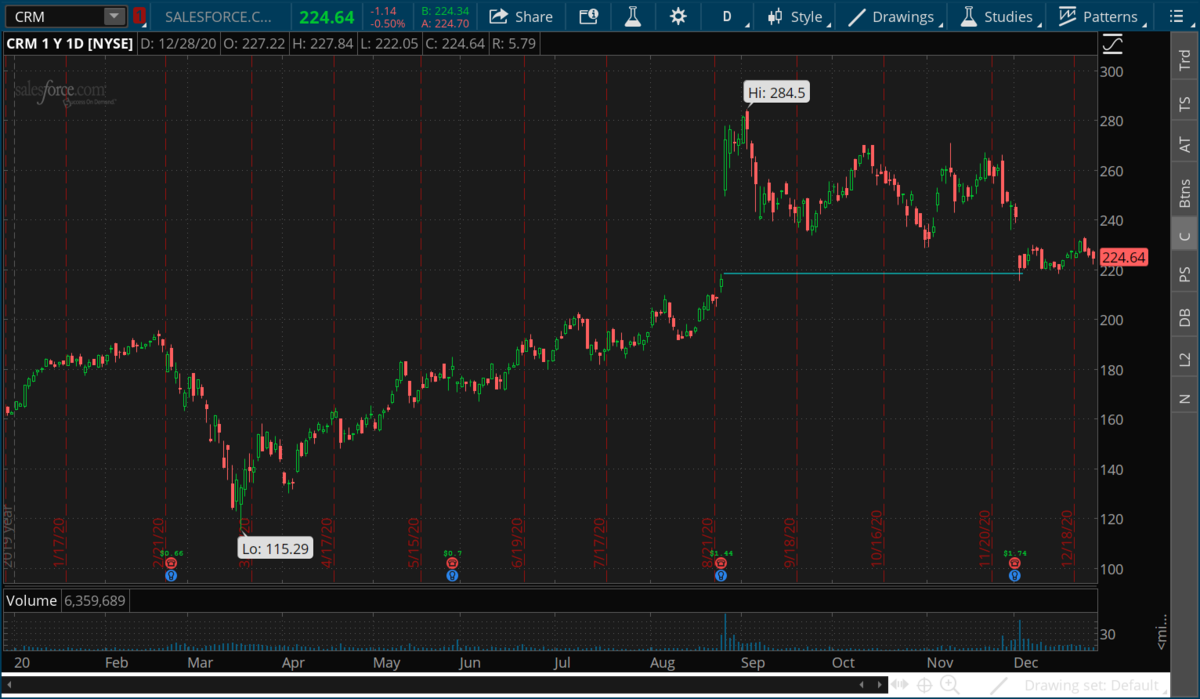Click the curve icon above the price axis

(1112, 44)
